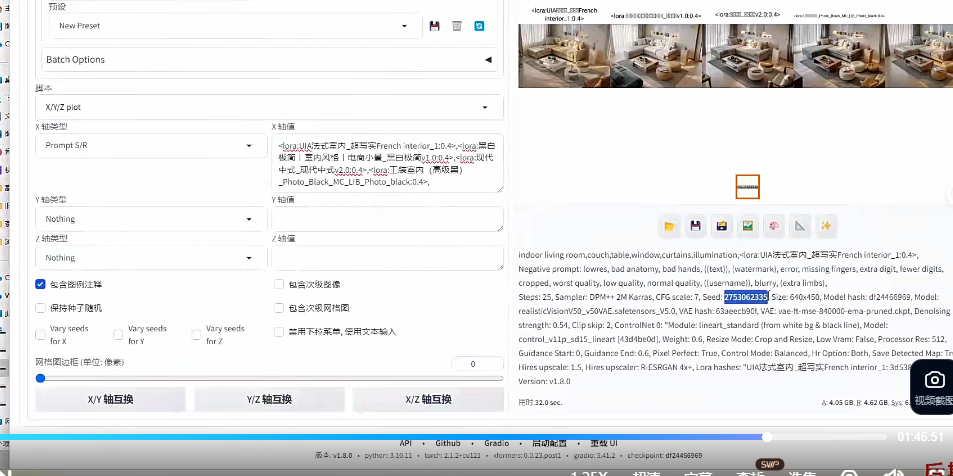Check the 包含次级图像 checkbox
The width and height of the screenshot is (953, 476).
pos(279,284)
